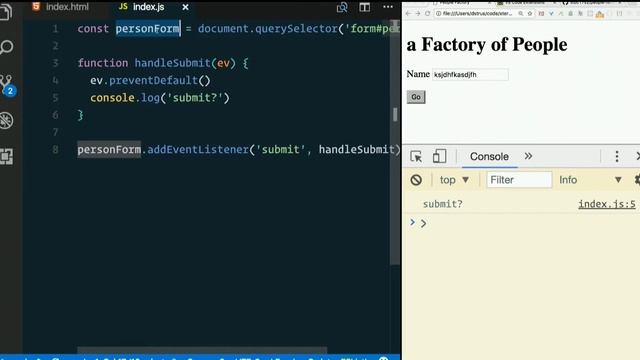The height and width of the screenshot is (360, 640).
Task: Open the Extensions icon in activity bar
Action: (6, 156)
